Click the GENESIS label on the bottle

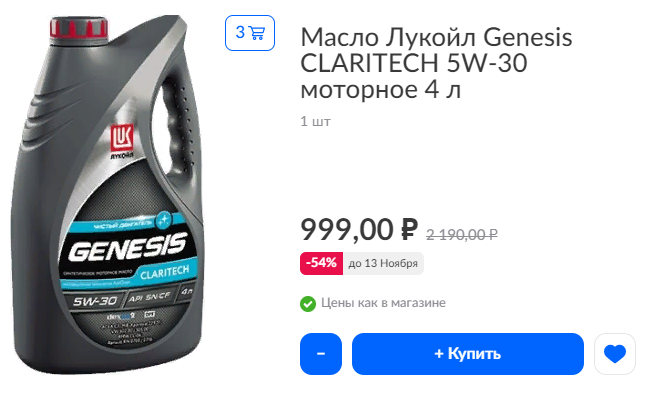127,247
